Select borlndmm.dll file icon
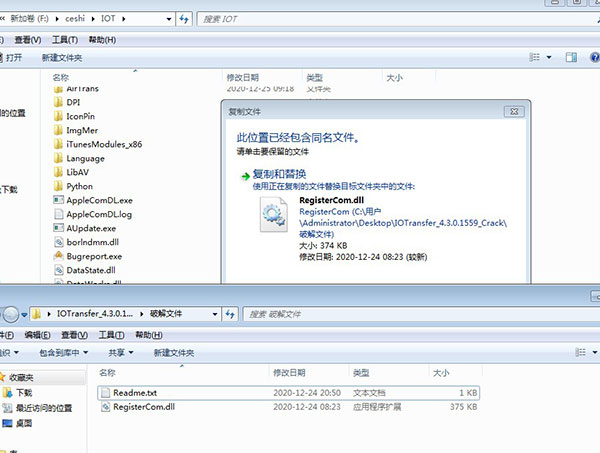600x453 pixels. pos(59,242)
